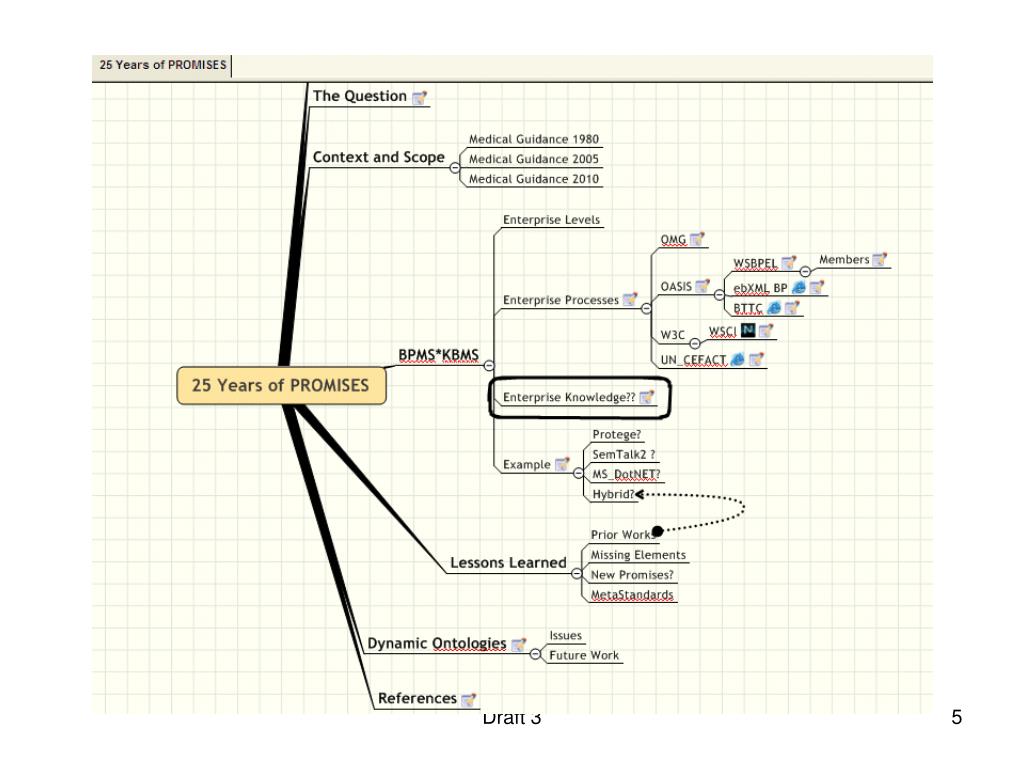Select the Enterprise Knowledge?? node

tap(569, 397)
